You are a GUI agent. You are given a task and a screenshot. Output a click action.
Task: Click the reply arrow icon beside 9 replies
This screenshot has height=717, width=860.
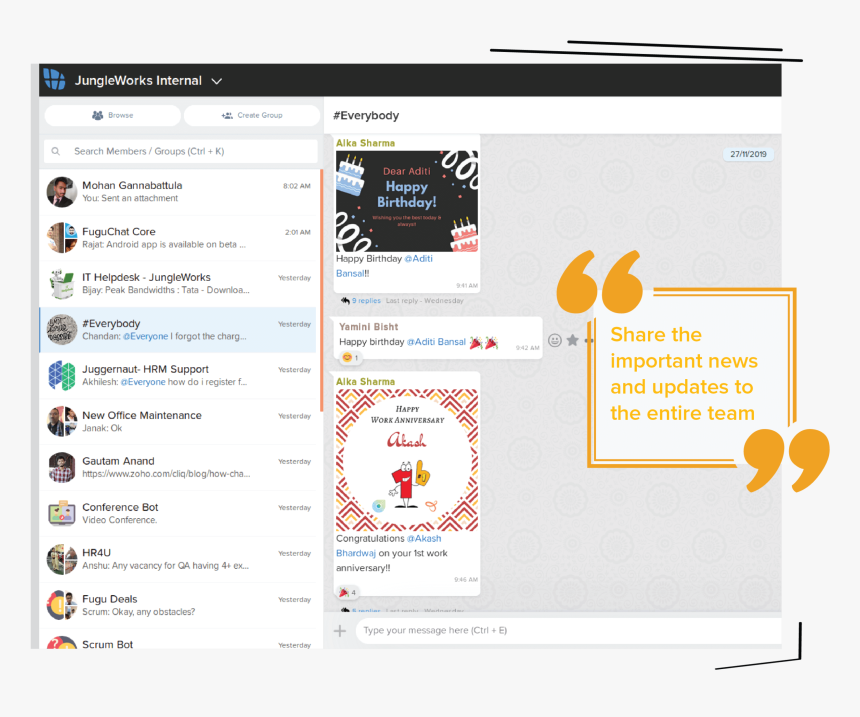pos(345,301)
